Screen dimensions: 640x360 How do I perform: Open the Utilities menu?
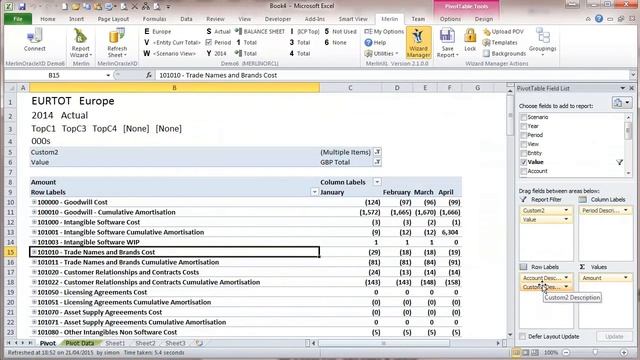(x=381, y=53)
